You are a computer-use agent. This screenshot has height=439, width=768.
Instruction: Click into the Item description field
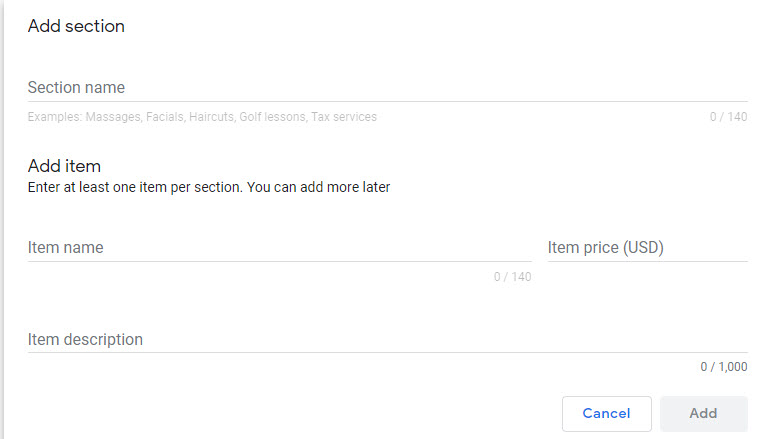pyautogui.click(x=387, y=339)
